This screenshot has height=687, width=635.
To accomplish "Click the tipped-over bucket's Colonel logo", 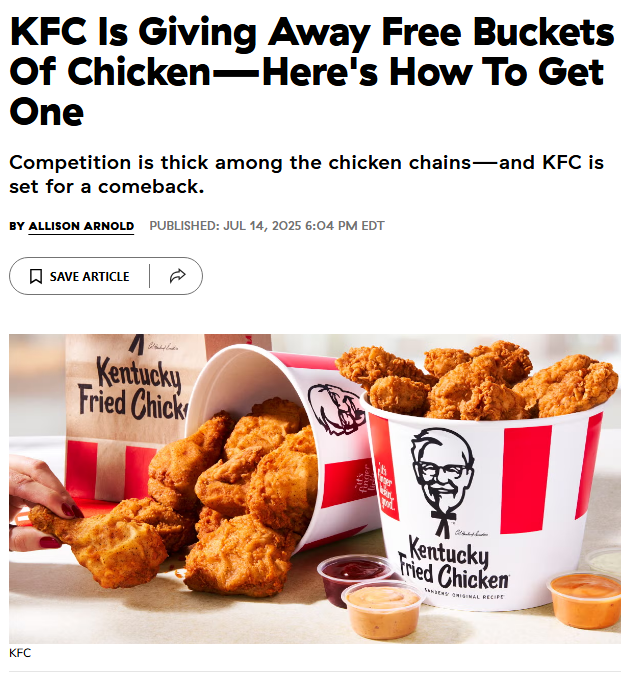I will click(x=336, y=410).
